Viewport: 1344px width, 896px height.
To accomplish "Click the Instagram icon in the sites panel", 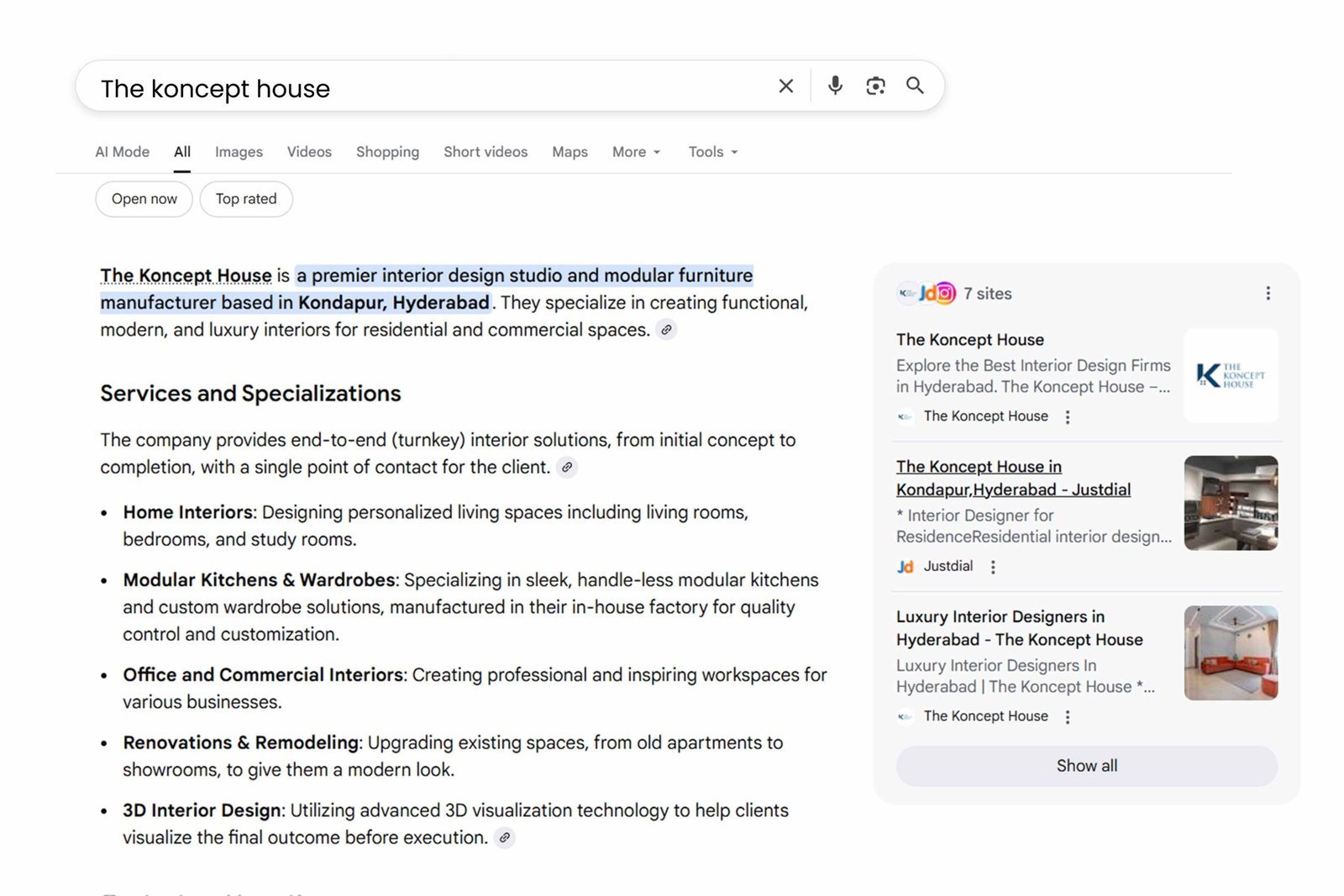I will 944,293.
